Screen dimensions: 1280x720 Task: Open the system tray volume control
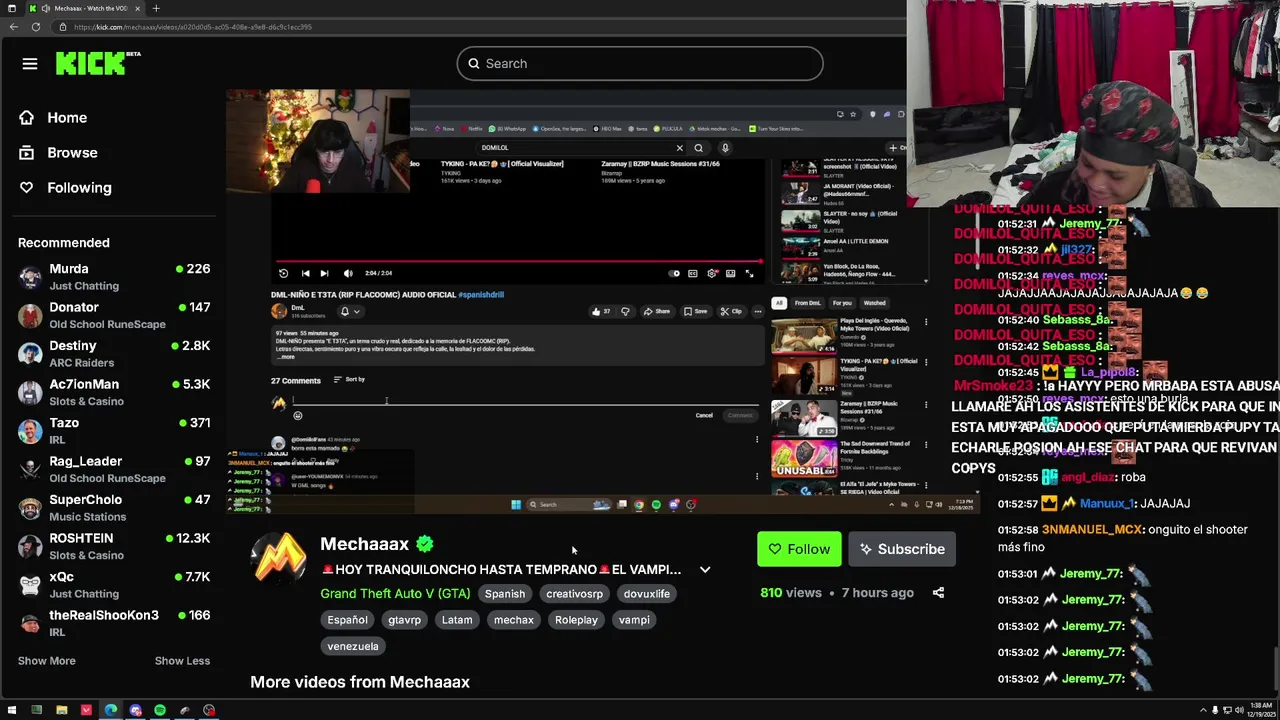1239,710
